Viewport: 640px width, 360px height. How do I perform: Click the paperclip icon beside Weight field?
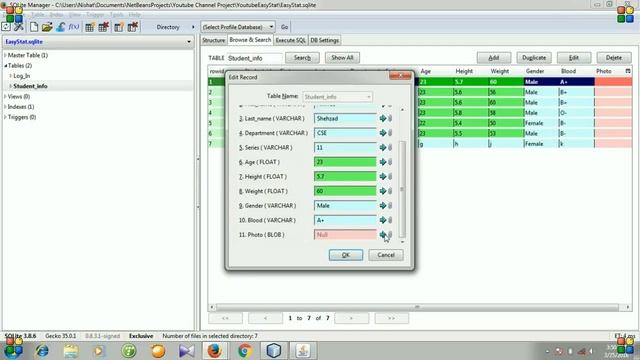click(x=390, y=191)
